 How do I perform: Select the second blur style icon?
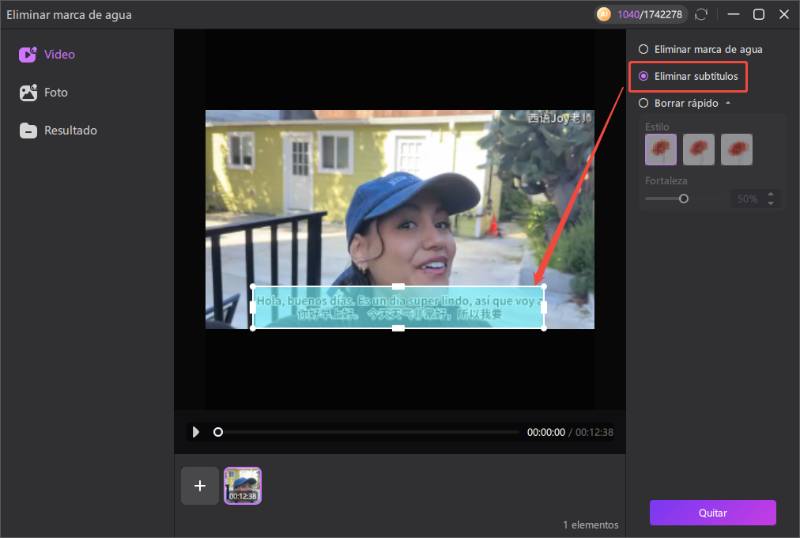pyautogui.click(x=699, y=150)
